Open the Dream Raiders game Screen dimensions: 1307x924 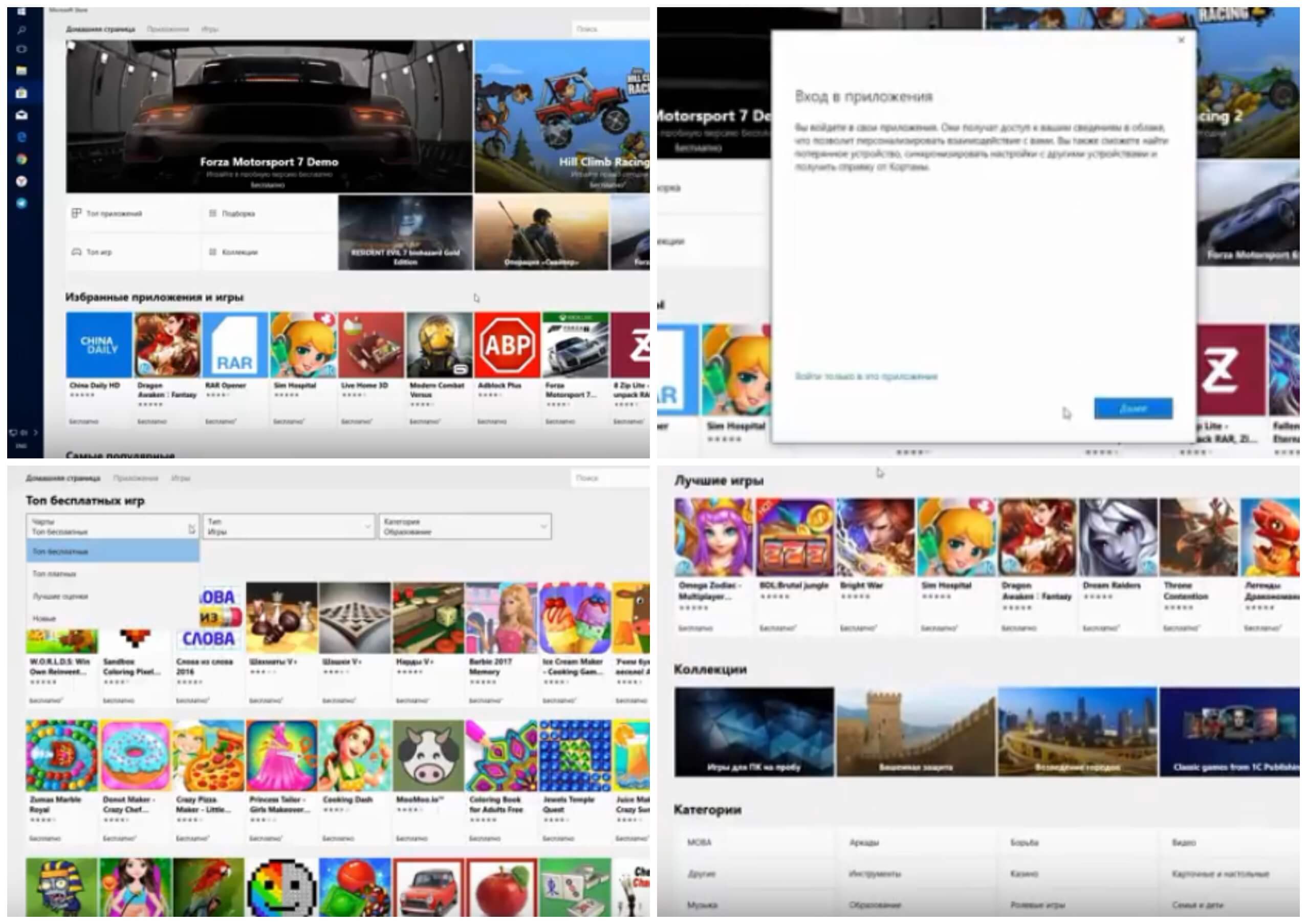click(x=1118, y=566)
